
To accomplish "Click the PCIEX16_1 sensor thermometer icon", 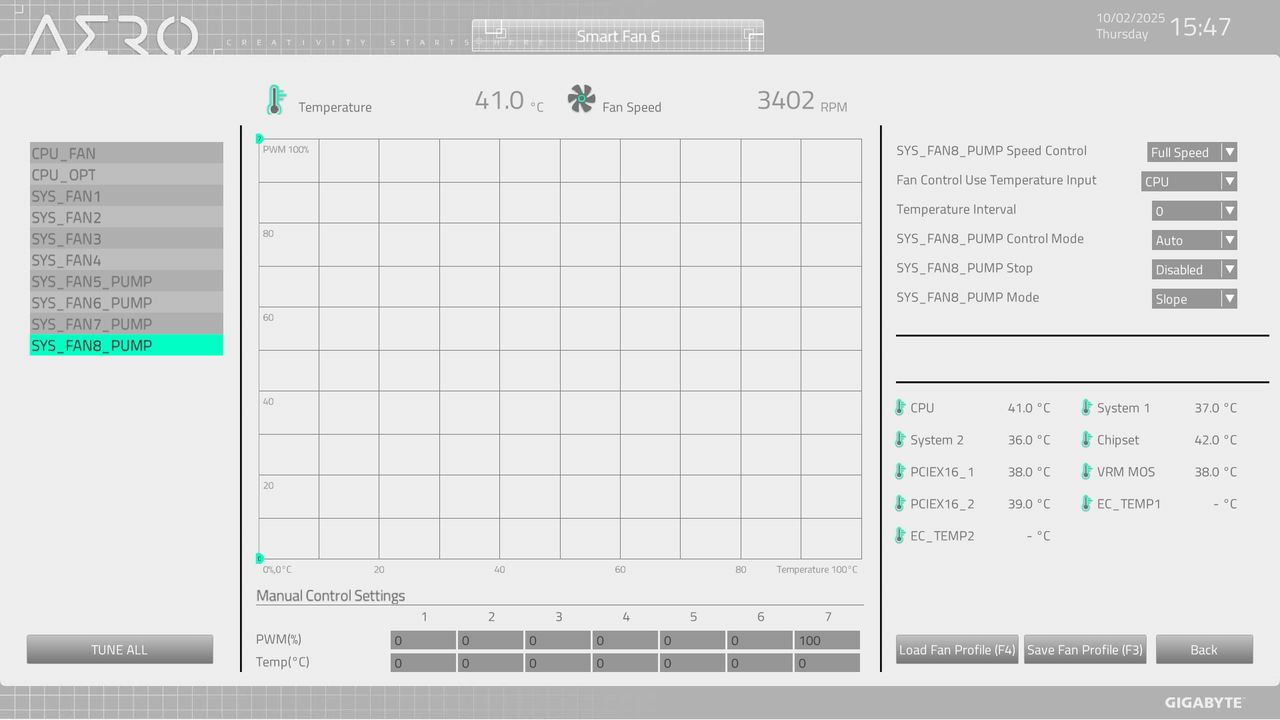I will (899, 472).
